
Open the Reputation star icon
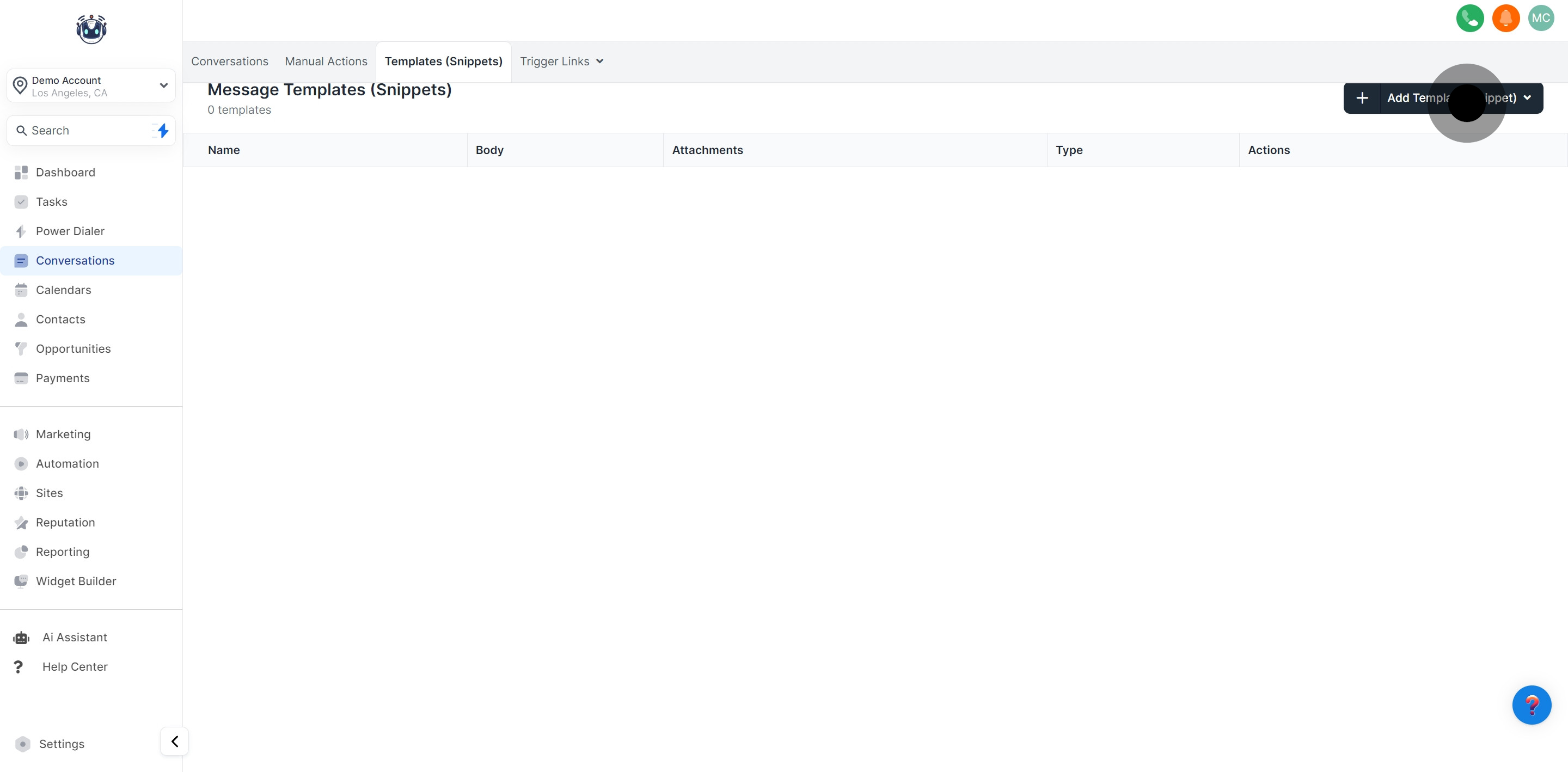21,522
